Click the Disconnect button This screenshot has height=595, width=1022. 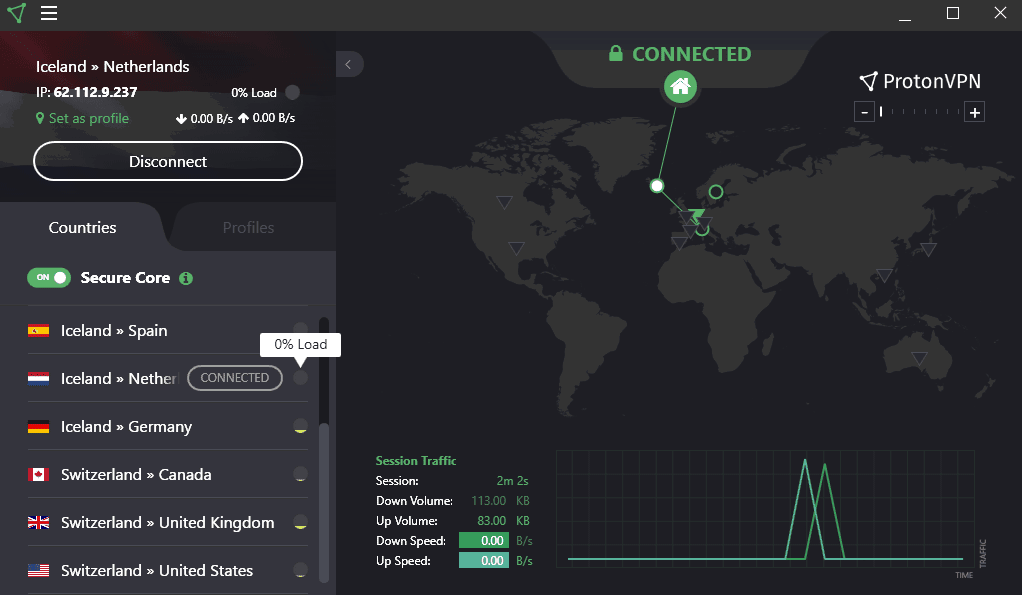coord(168,161)
